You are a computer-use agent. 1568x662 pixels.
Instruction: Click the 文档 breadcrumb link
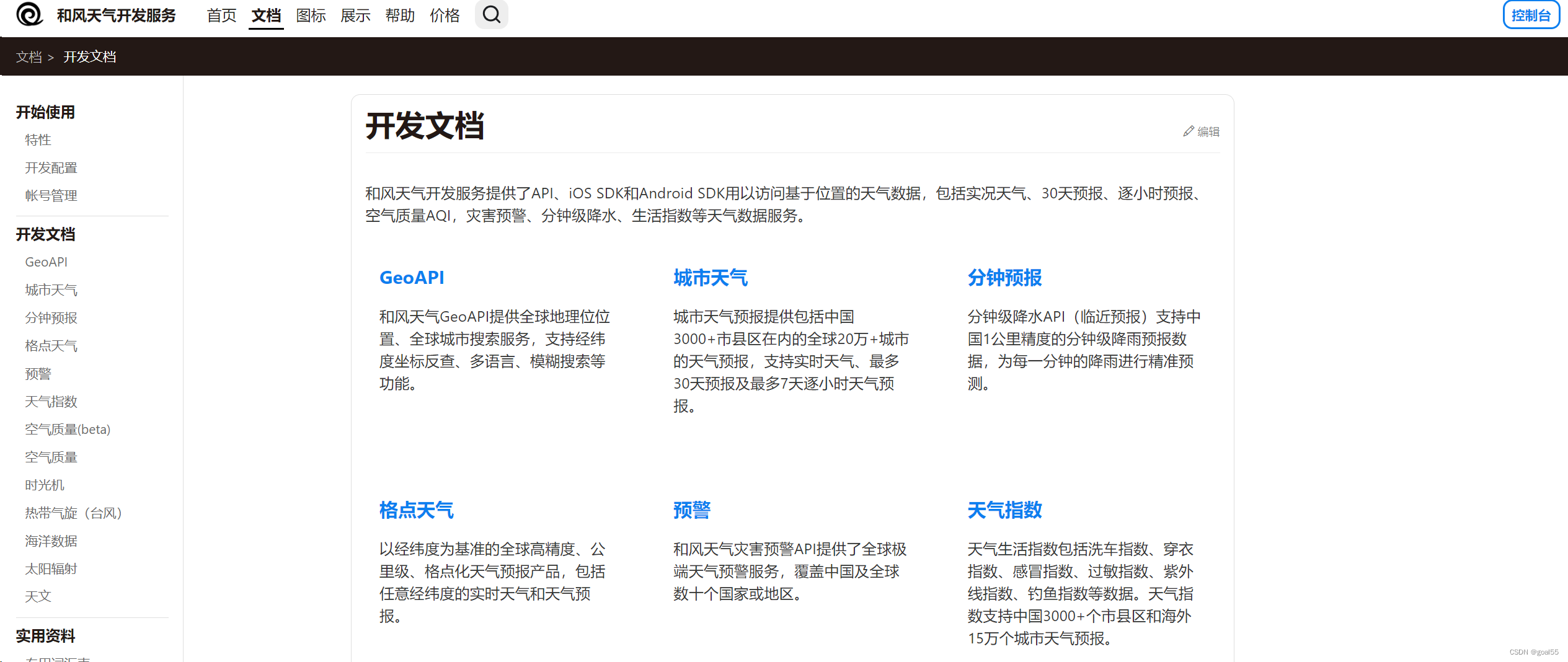pyautogui.click(x=29, y=57)
